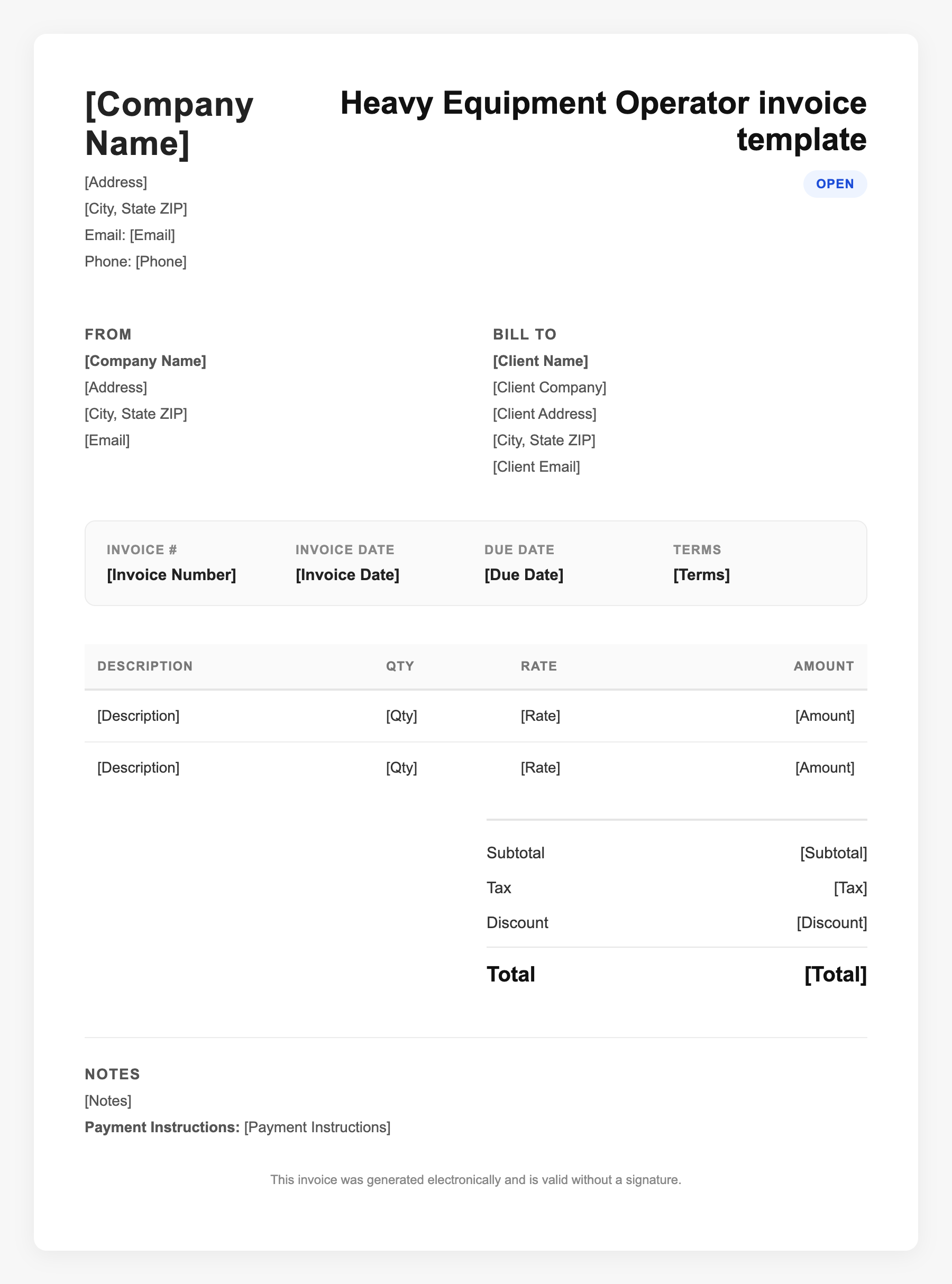952x1284 pixels.
Task: Click the Client Address placeholder
Action: point(544,414)
